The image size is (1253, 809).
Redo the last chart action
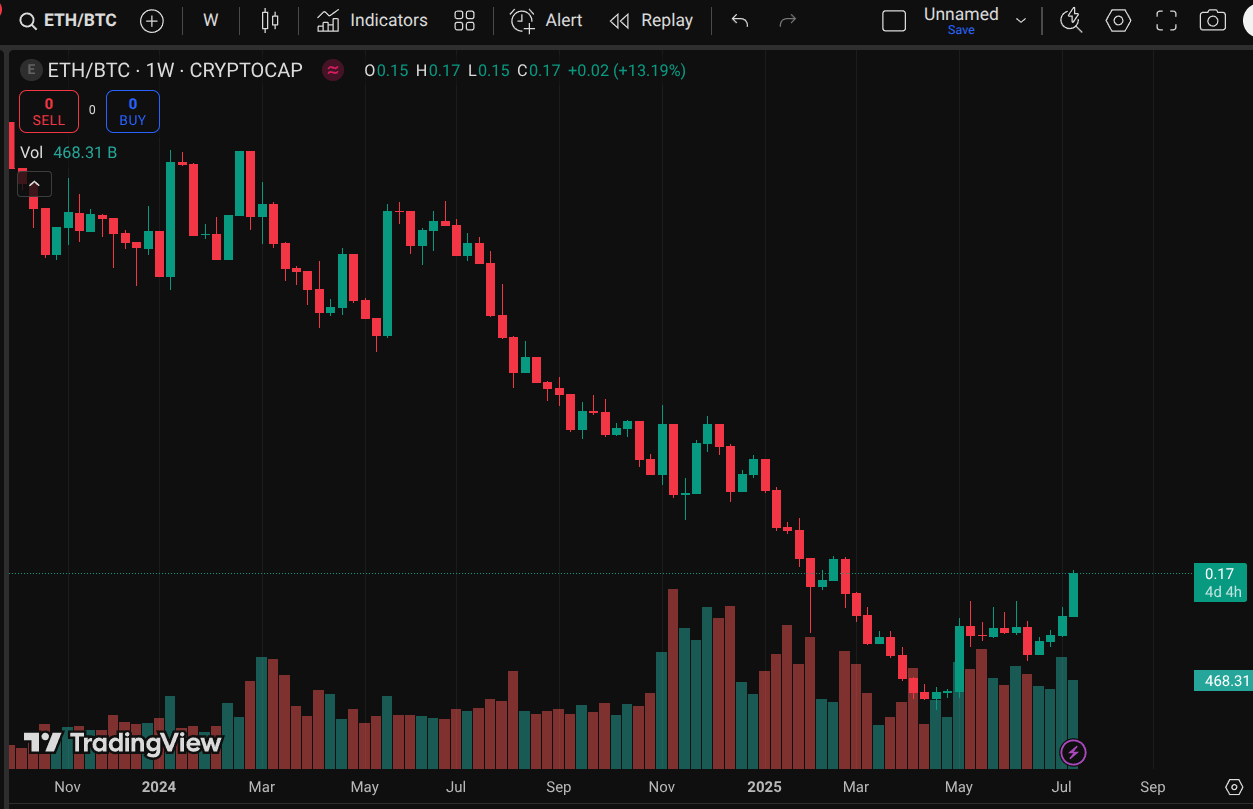[788, 20]
